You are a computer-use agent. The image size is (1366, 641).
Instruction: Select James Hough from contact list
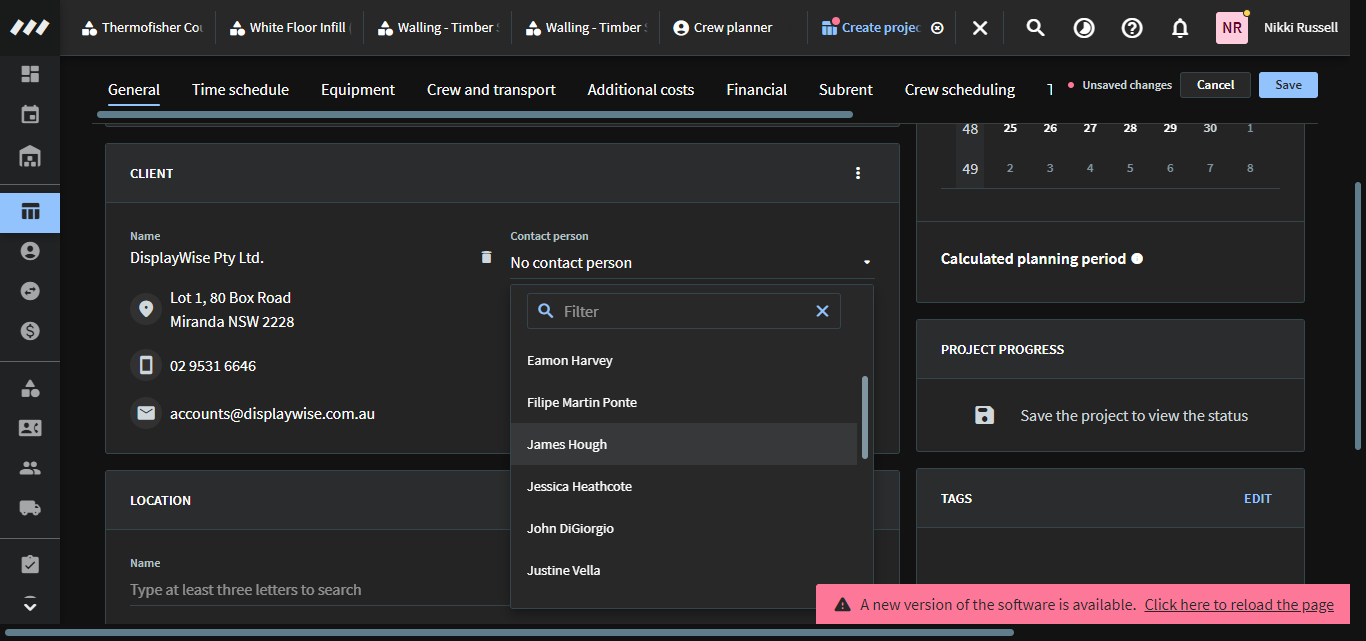tap(567, 444)
